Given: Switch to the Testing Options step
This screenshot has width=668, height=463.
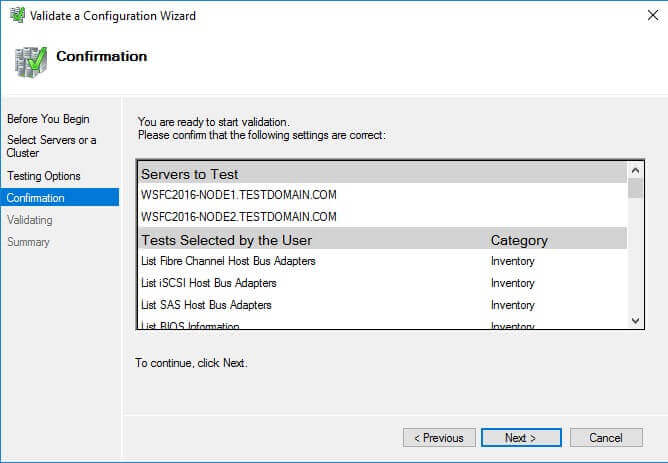Looking at the screenshot, I should (44, 176).
